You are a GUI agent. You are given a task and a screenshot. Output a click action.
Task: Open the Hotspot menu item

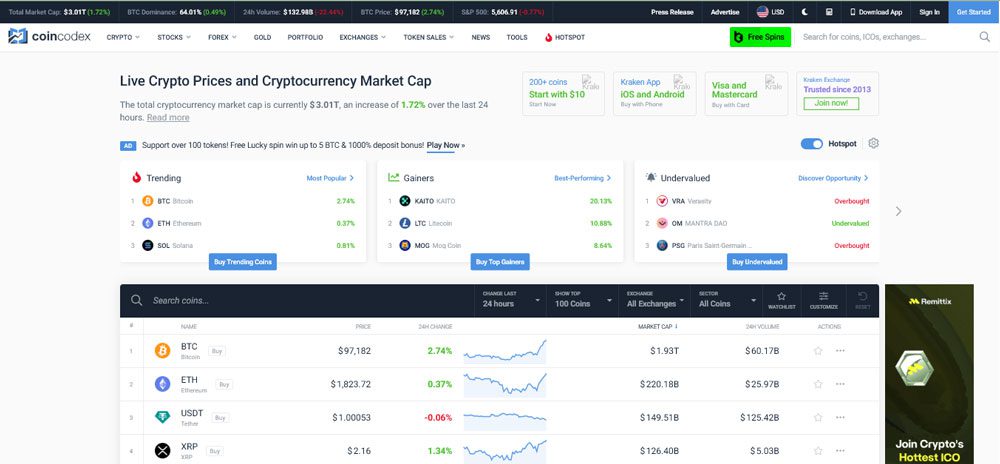(x=564, y=37)
